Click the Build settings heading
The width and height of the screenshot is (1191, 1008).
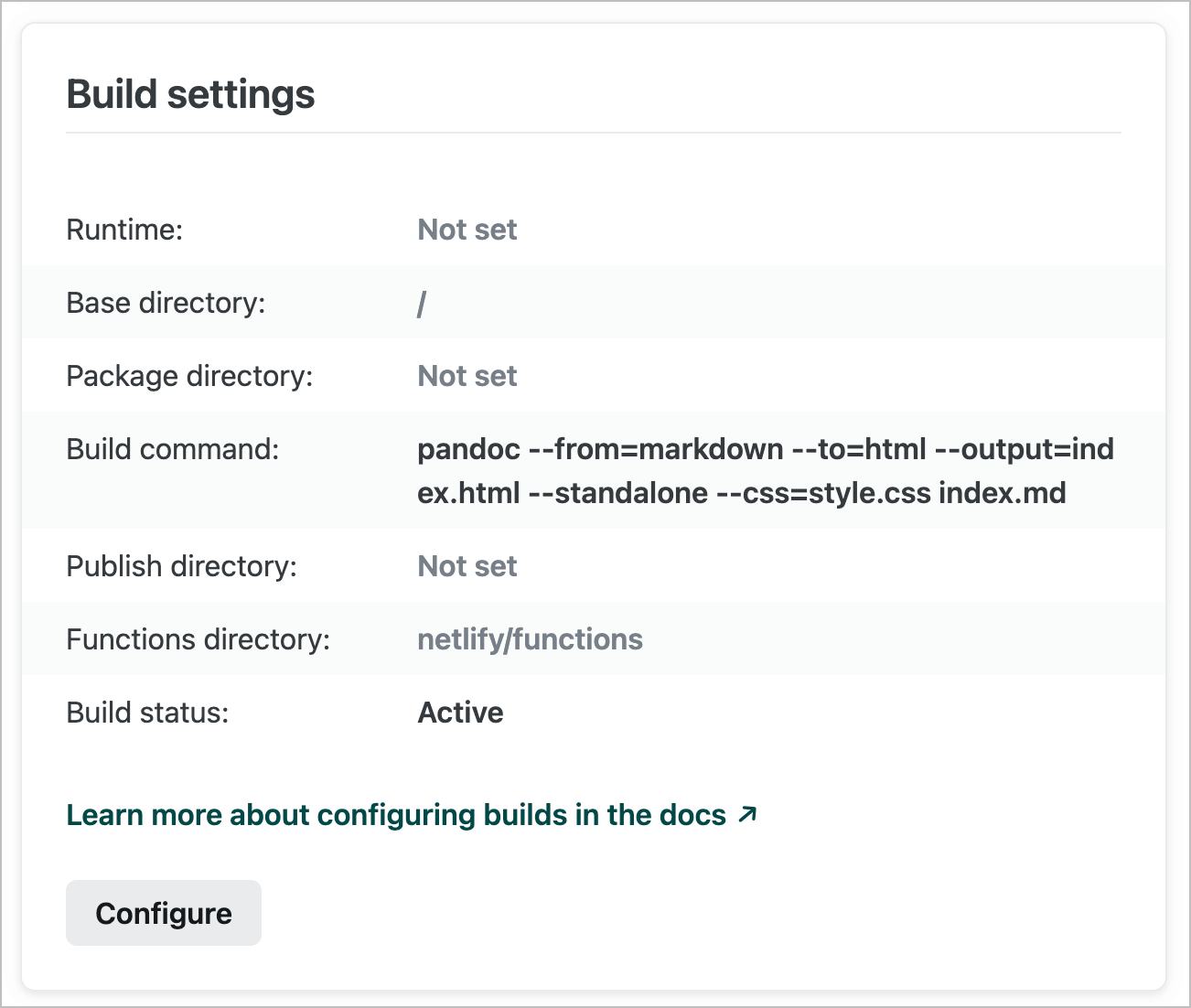click(x=190, y=93)
